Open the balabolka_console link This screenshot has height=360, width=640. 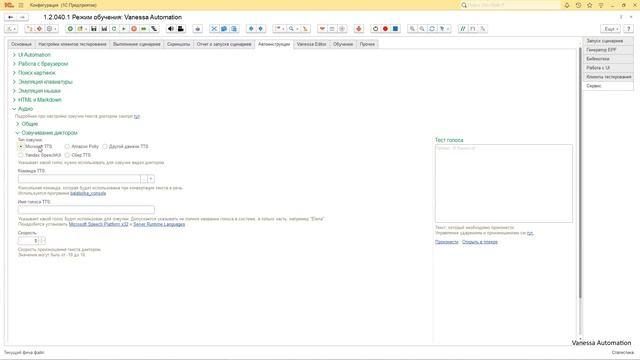(88, 193)
